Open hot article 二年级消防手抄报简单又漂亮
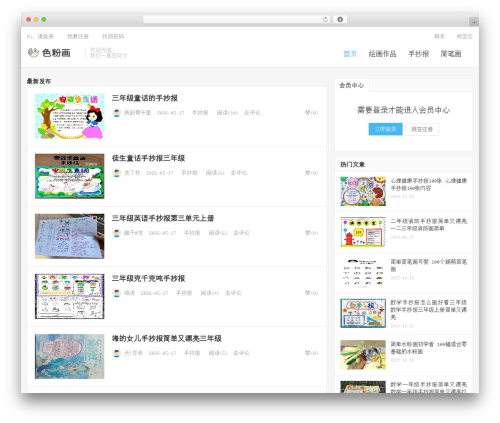This screenshot has width=500, height=423. (x=429, y=225)
